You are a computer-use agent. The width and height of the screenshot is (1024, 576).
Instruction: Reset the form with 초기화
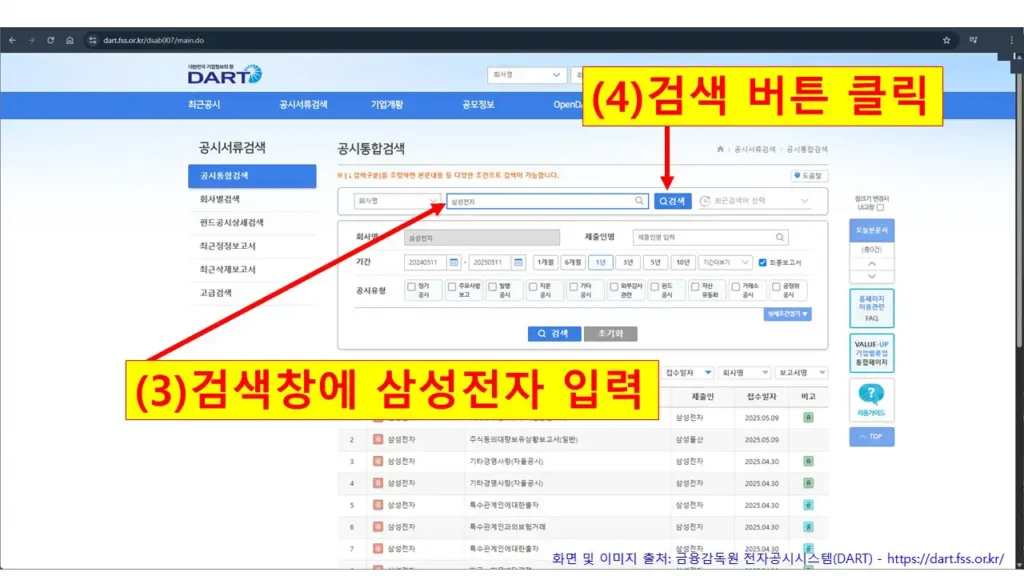[x=610, y=334]
